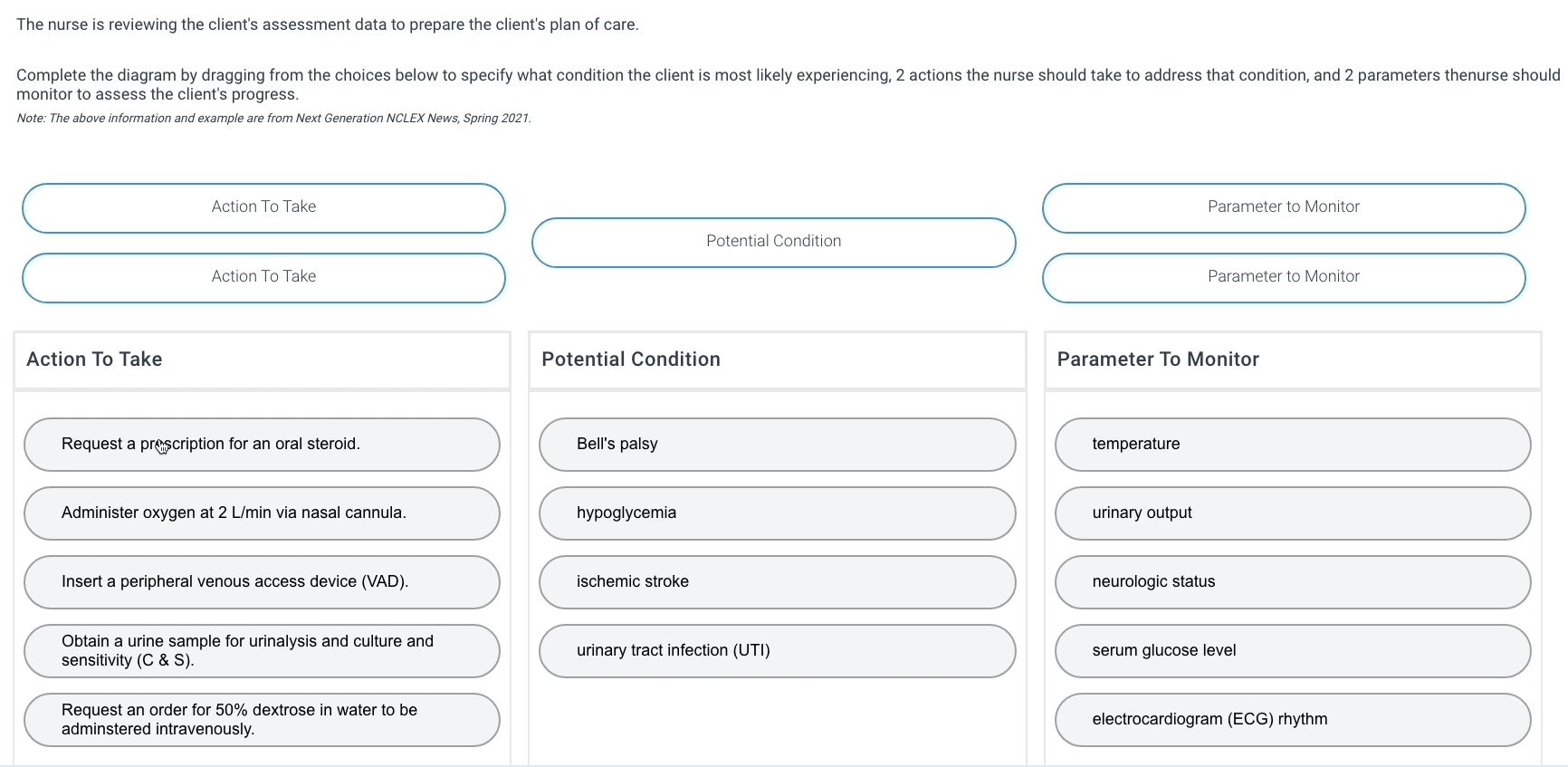Click the urine sample for urinalysis action
Screen dimensions: 1568x767
[262, 650]
